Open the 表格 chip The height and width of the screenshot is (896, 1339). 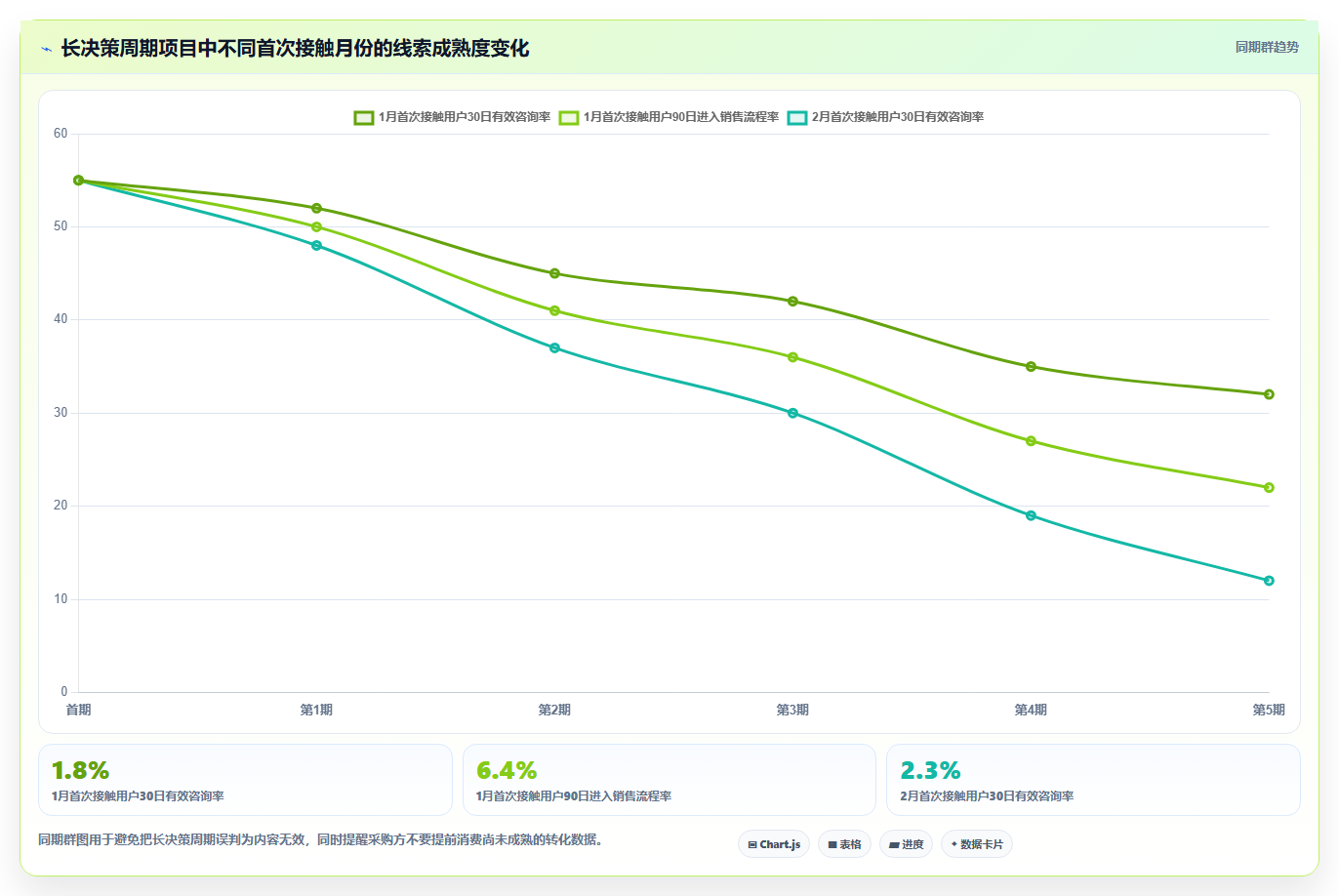click(x=844, y=844)
